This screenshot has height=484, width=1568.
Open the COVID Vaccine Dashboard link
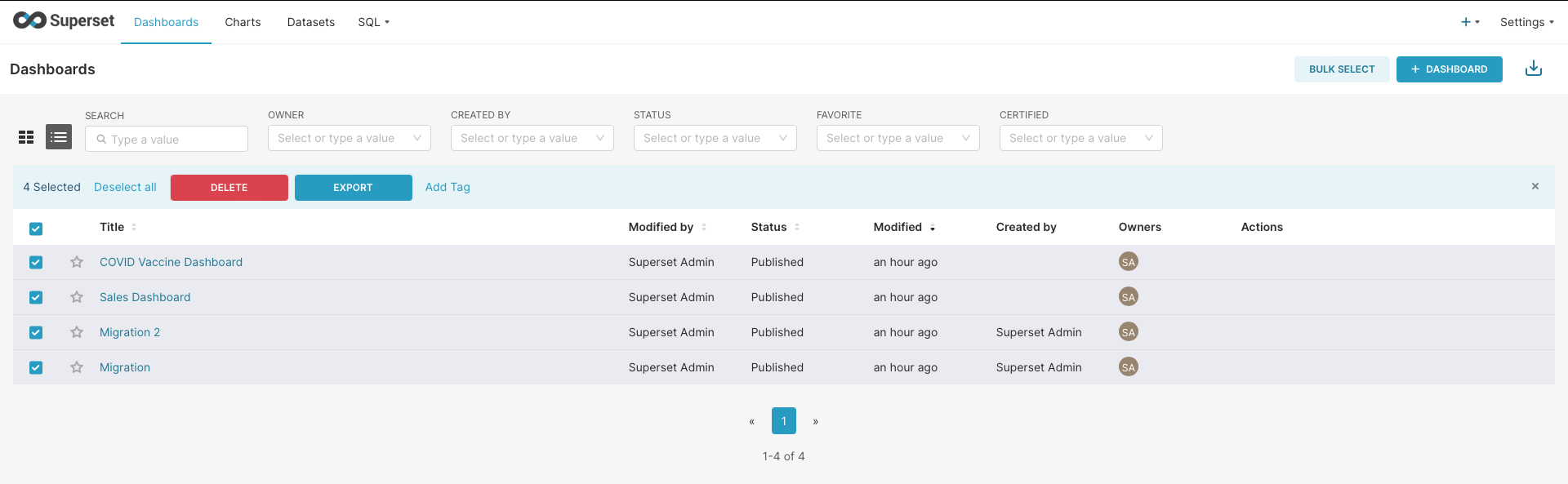[x=171, y=262]
